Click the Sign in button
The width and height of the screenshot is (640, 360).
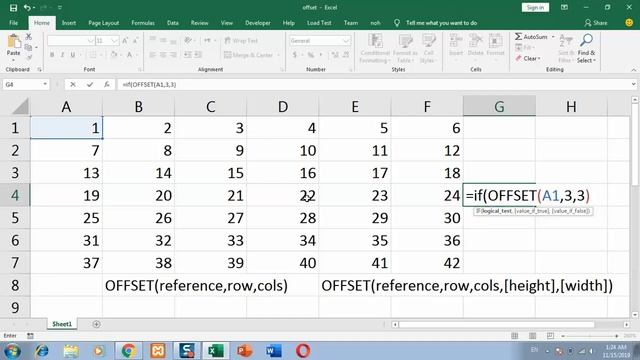click(x=535, y=7)
